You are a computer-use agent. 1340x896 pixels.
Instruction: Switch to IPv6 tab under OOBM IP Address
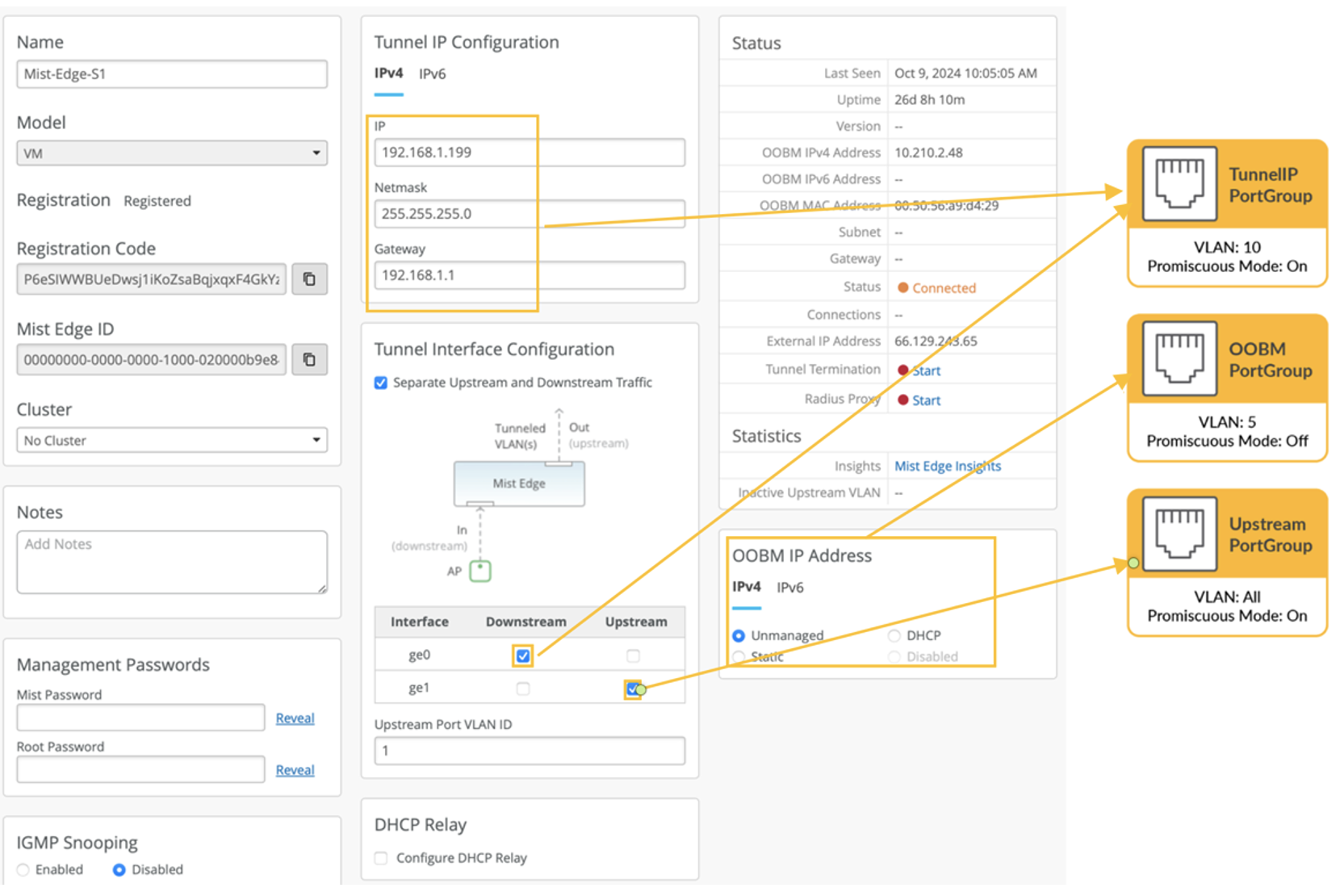[x=789, y=588]
